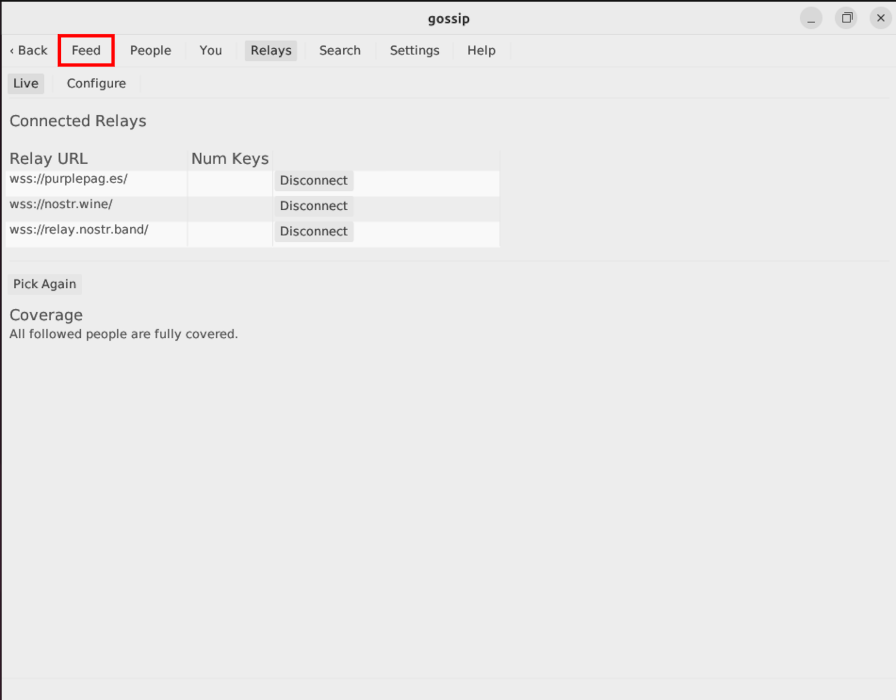Open the Help tab
Image resolution: width=896 pixels, height=700 pixels.
(481, 50)
